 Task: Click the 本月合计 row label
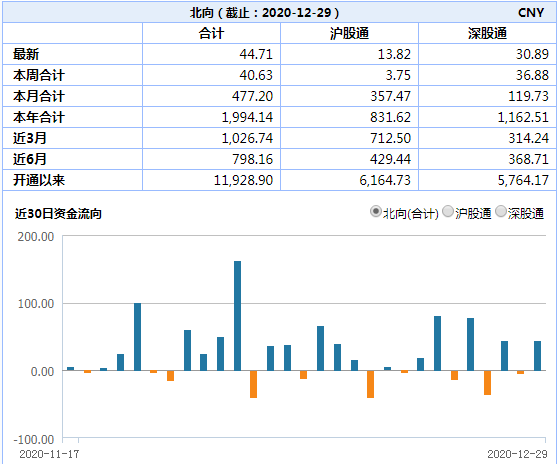pos(39,96)
